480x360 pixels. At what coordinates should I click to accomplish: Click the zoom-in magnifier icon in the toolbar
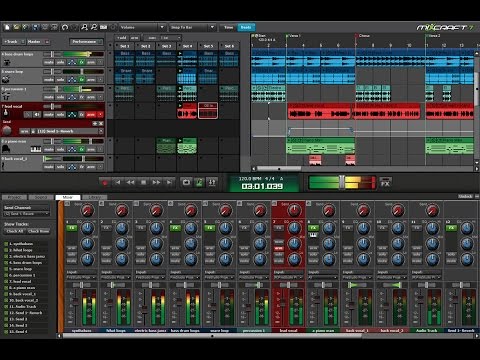coord(84,27)
